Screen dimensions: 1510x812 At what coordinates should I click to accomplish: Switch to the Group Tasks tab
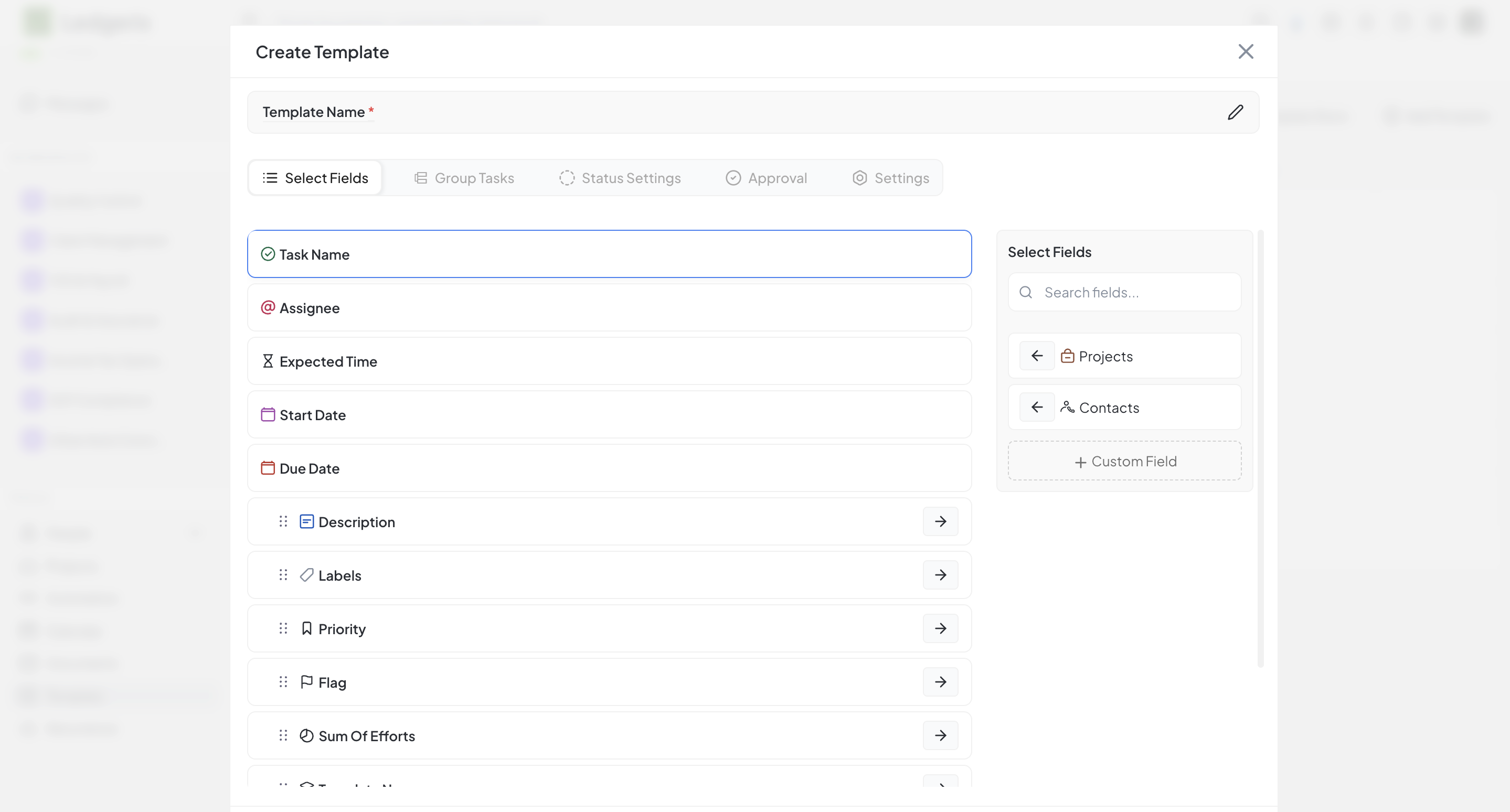pyautogui.click(x=464, y=177)
